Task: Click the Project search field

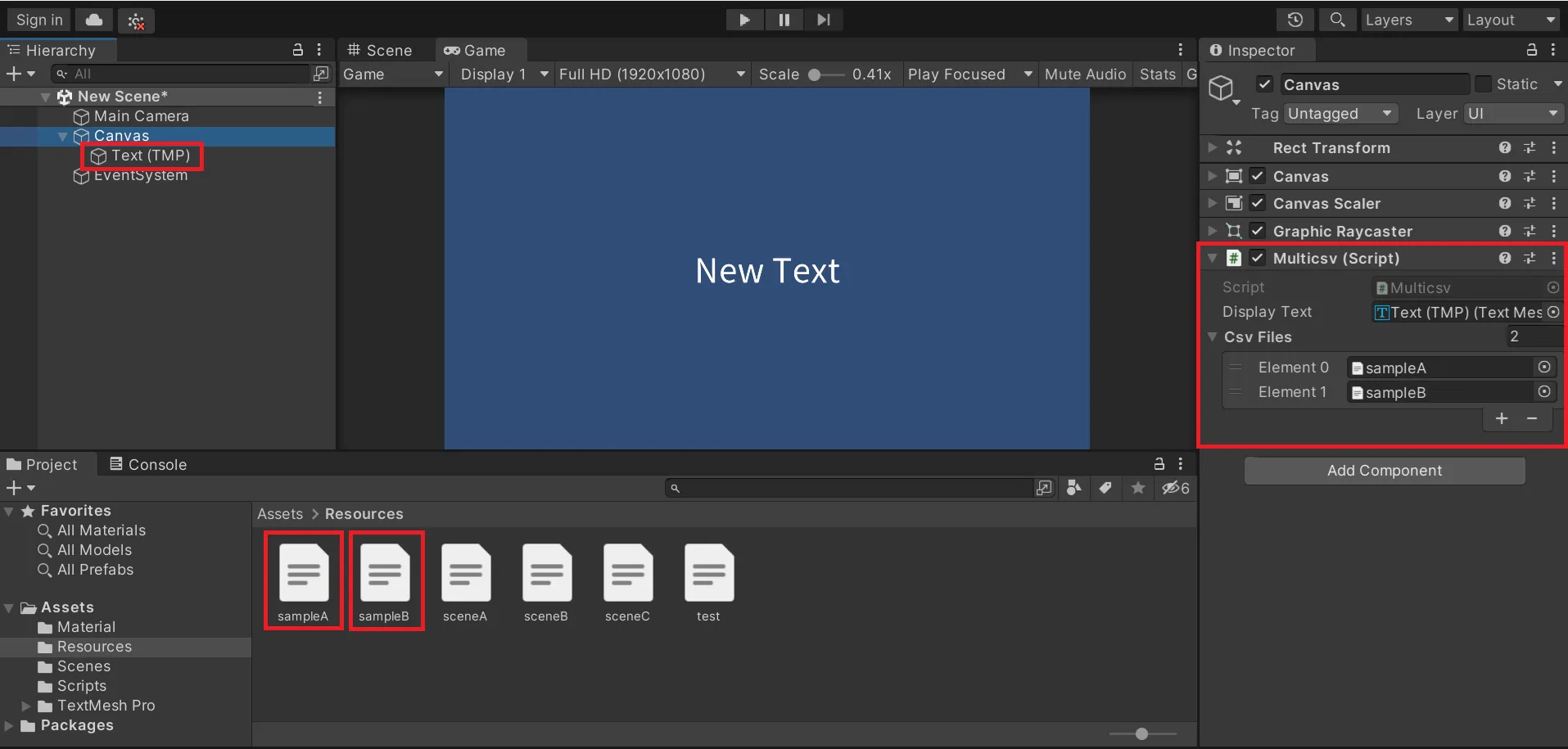Action: pos(849,488)
